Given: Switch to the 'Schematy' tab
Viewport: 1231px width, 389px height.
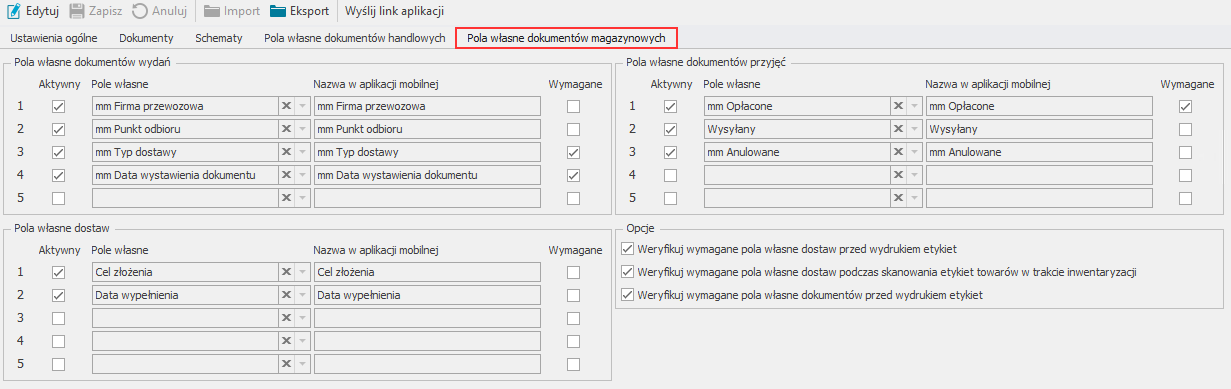Looking at the screenshot, I should (219, 38).
